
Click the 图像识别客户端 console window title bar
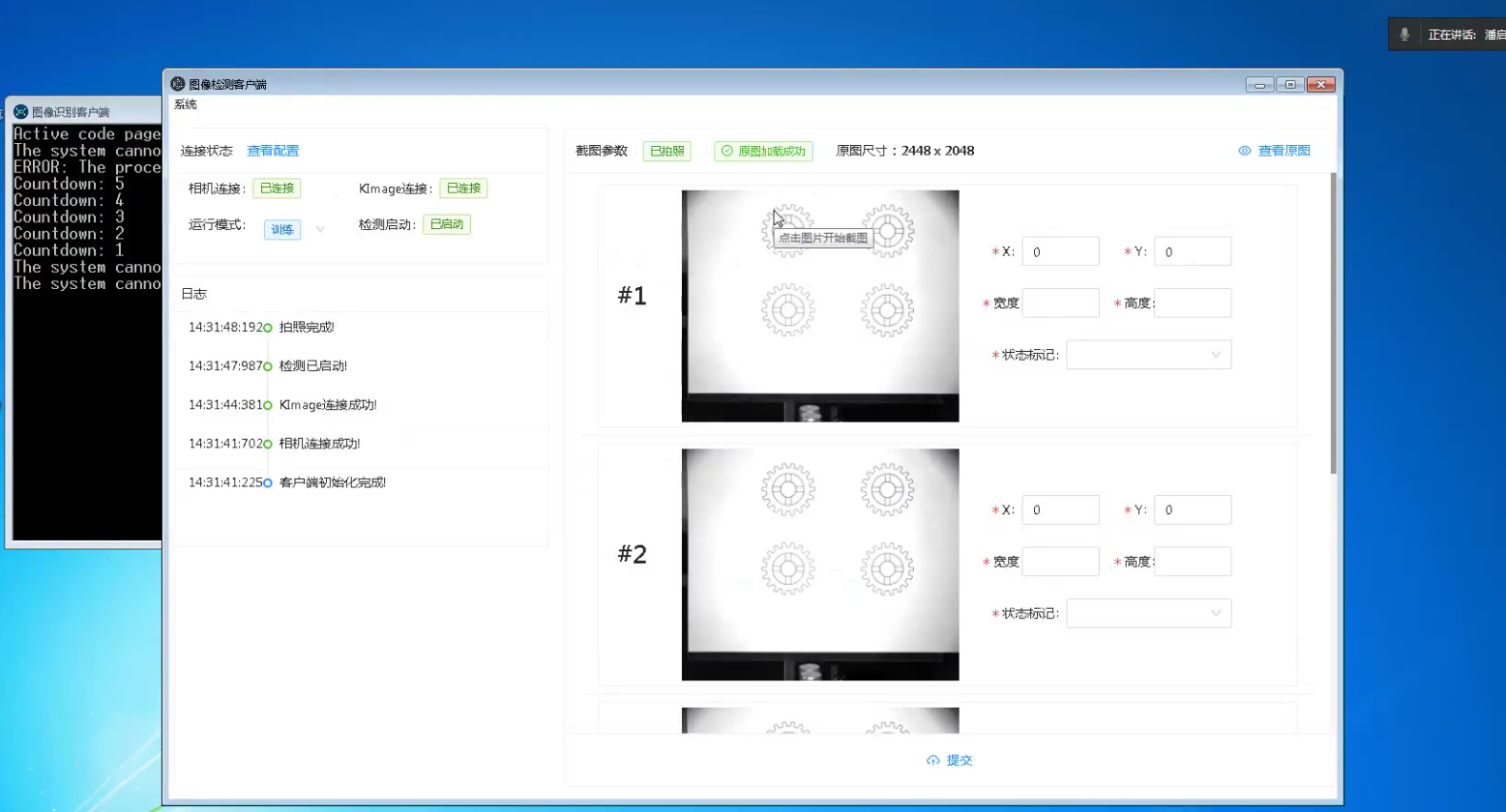click(83, 111)
